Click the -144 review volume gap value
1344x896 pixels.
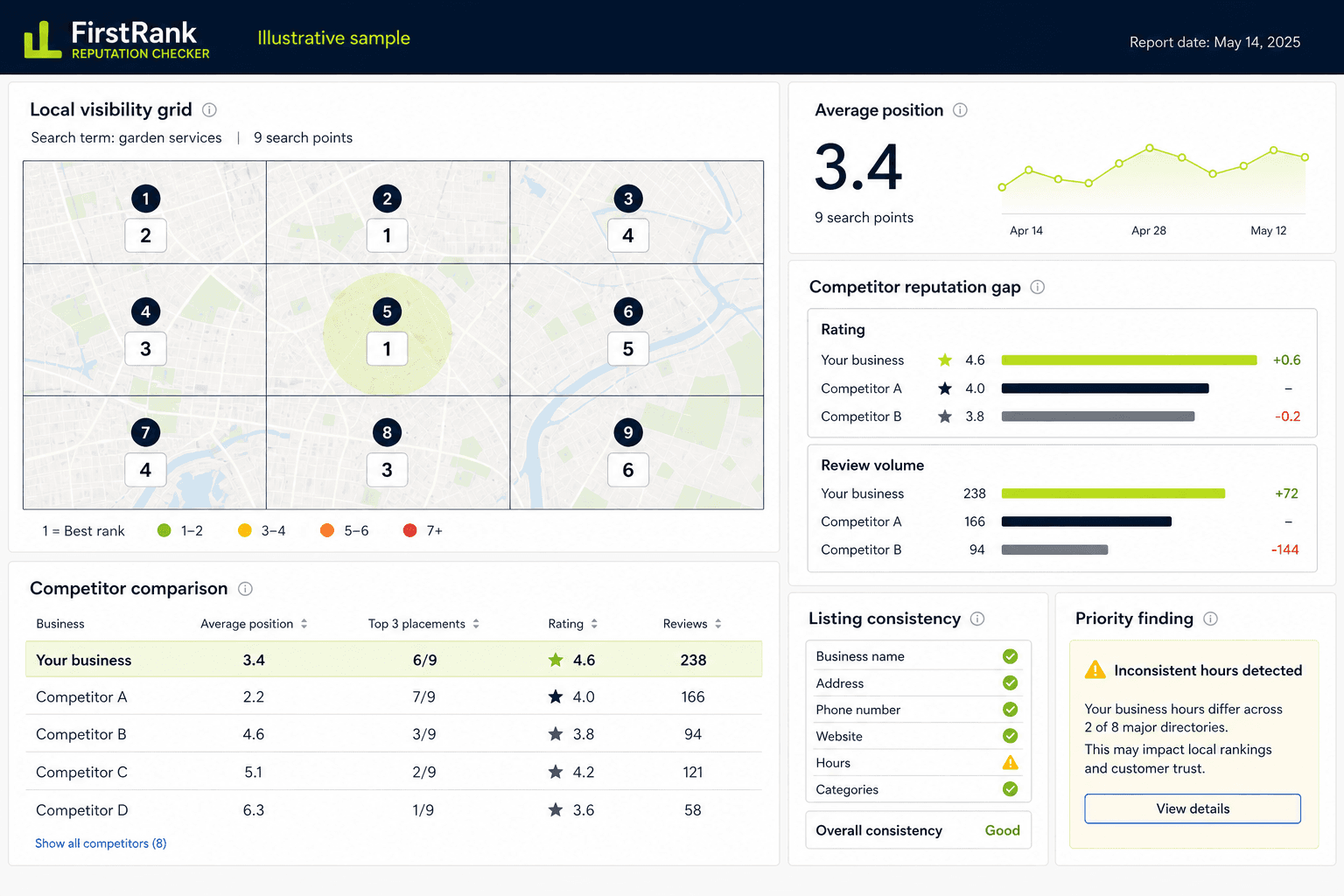click(x=1284, y=549)
